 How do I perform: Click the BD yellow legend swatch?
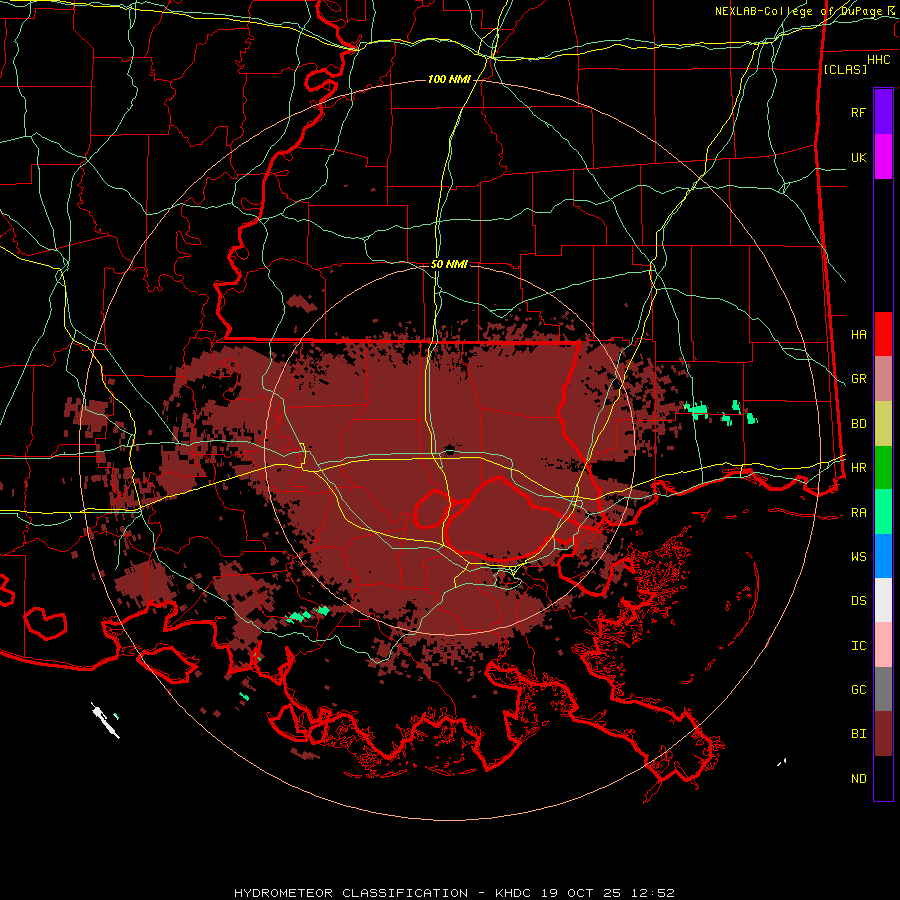[x=883, y=424]
